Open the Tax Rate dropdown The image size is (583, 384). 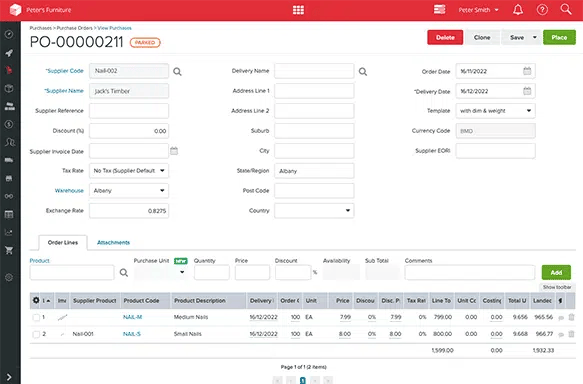point(129,171)
